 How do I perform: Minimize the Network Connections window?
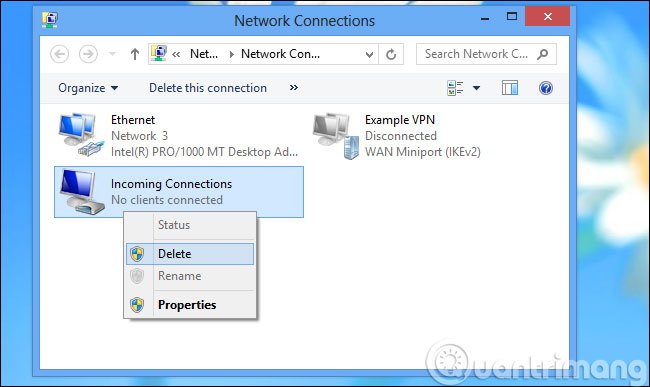click(x=485, y=18)
